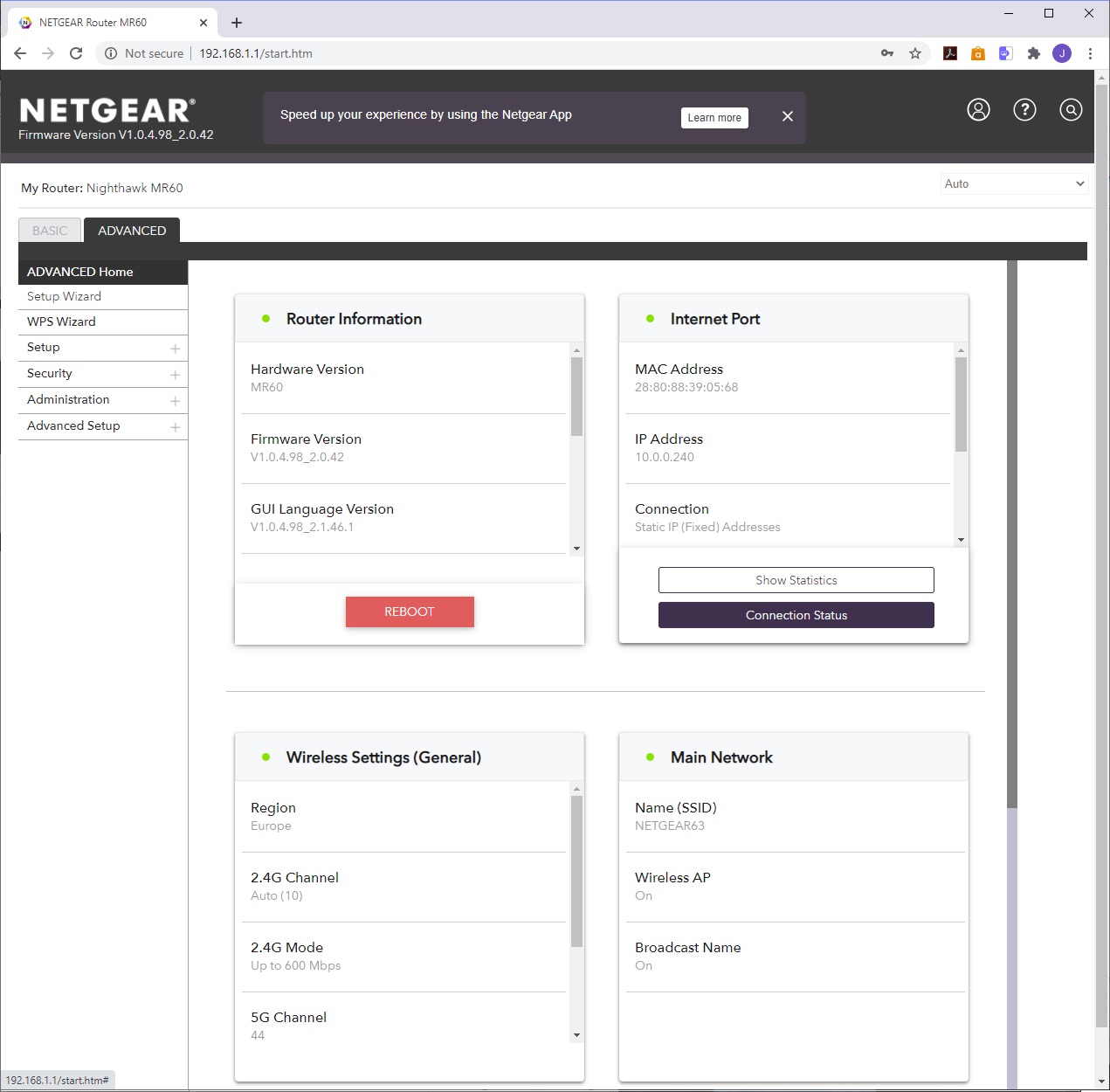The width and height of the screenshot is (1110, 1092).
Task: Open the user account profile icon
Action: click(x=978, y=109)
